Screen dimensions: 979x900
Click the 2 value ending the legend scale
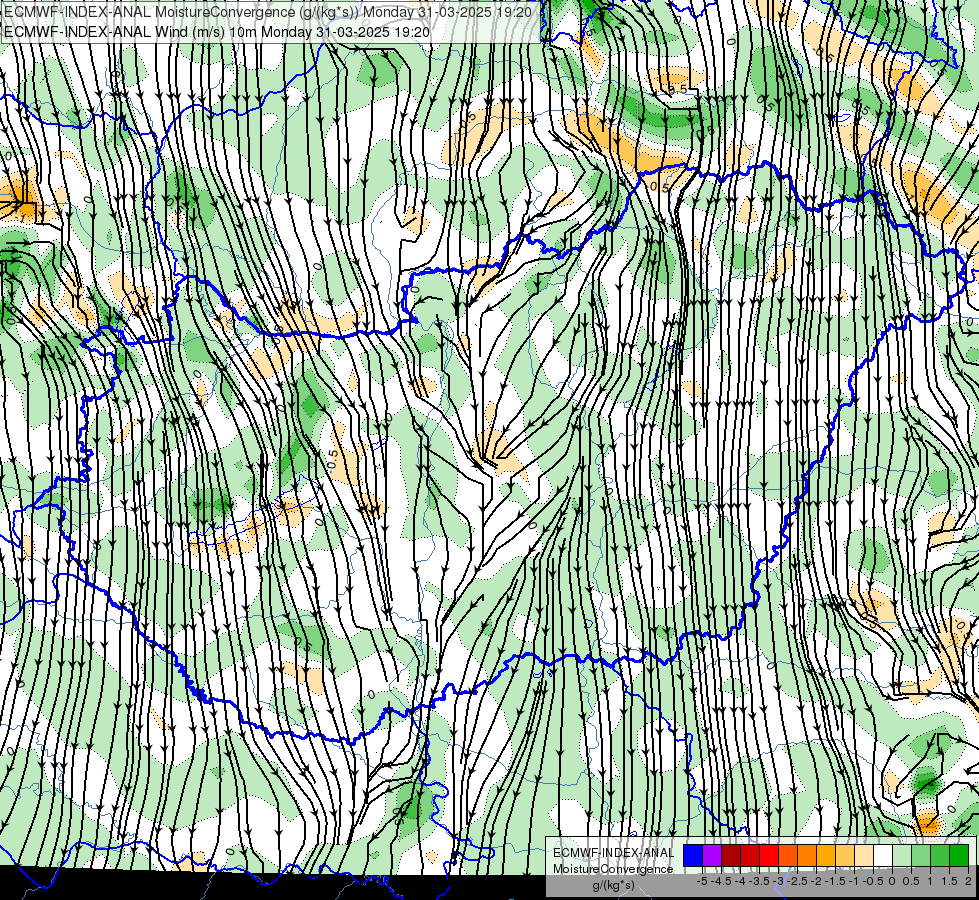pyautogui.click(x=968, y=881)
